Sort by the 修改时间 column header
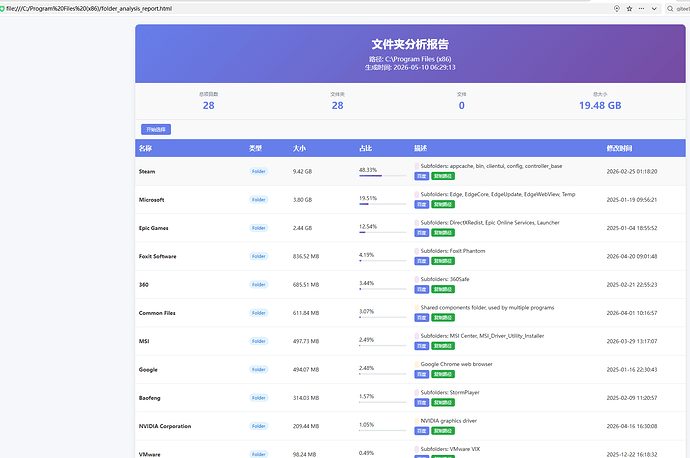Image resolution: width=690 pixels, height=458 pixels. (x=619, y=148)
